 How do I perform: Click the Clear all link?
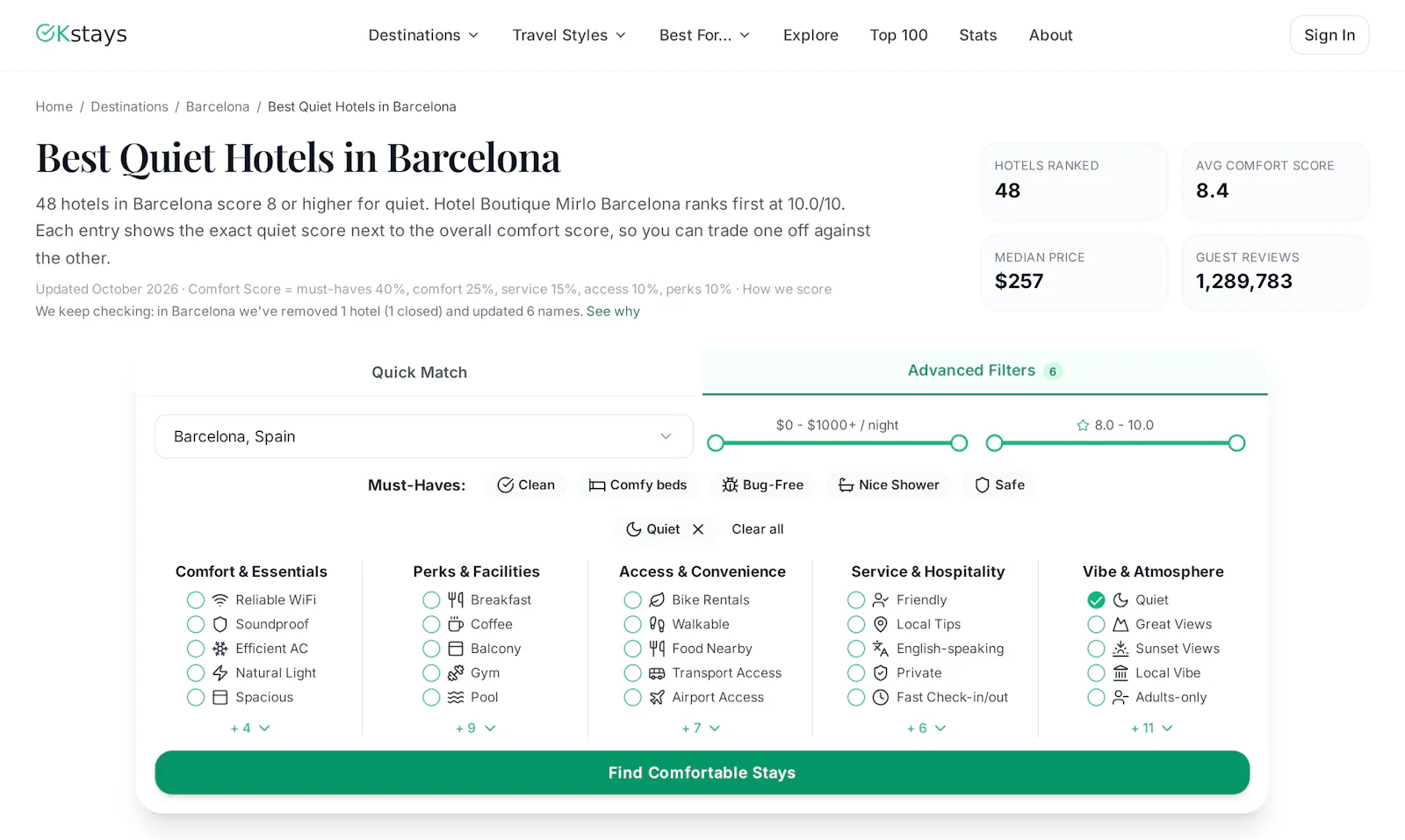[x=758, y=529]
